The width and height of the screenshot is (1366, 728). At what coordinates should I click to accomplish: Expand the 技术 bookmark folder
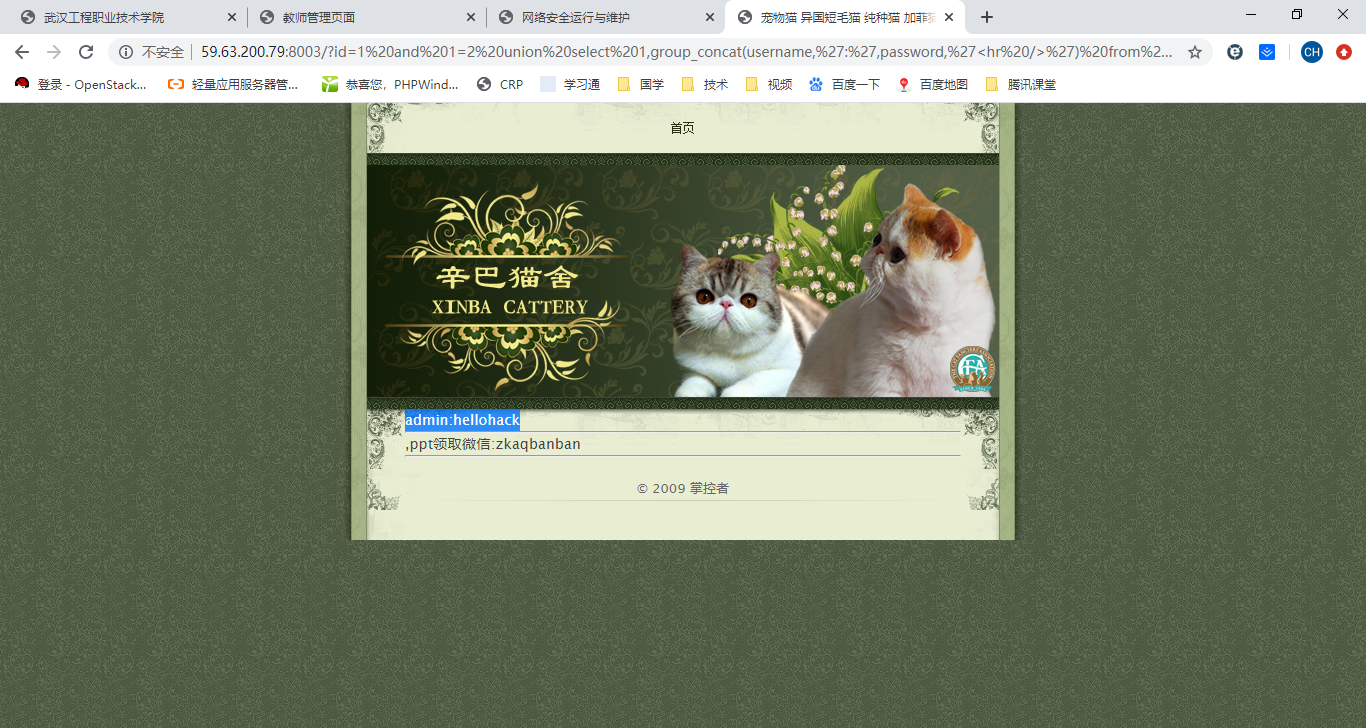click(704, 85)
